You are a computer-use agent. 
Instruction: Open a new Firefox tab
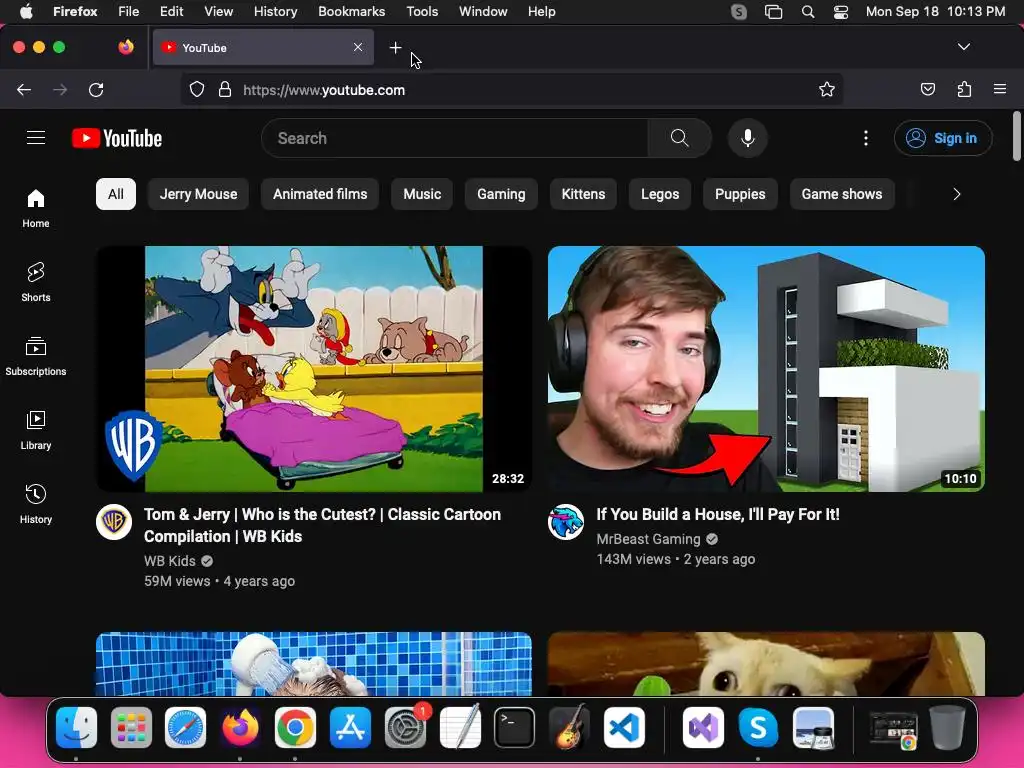pos(395,48)
